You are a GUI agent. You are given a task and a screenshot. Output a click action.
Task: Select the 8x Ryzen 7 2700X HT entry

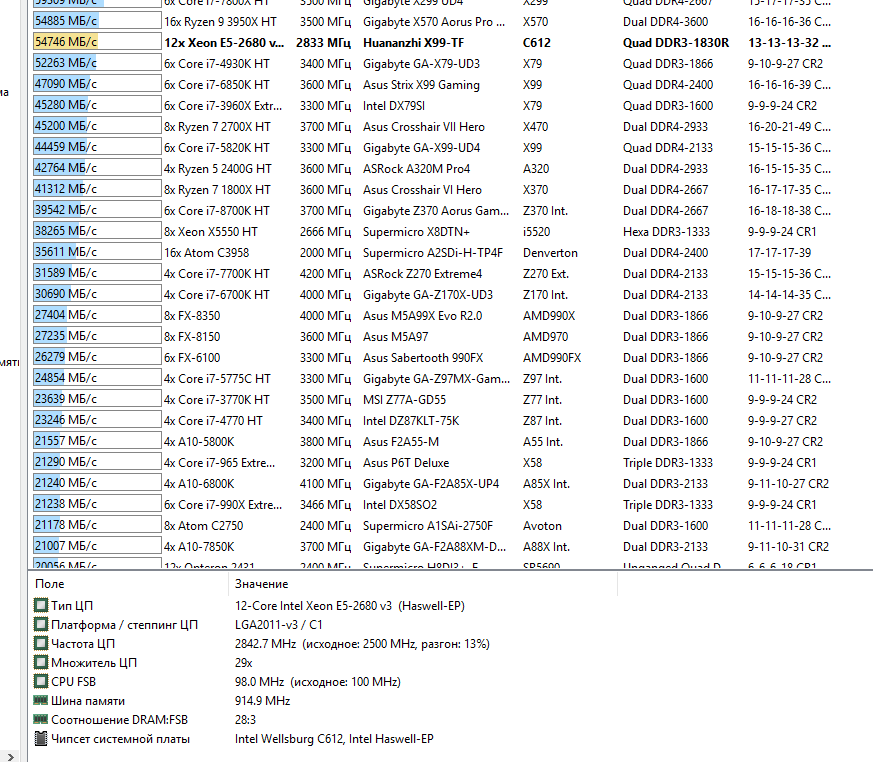(217, 127)
